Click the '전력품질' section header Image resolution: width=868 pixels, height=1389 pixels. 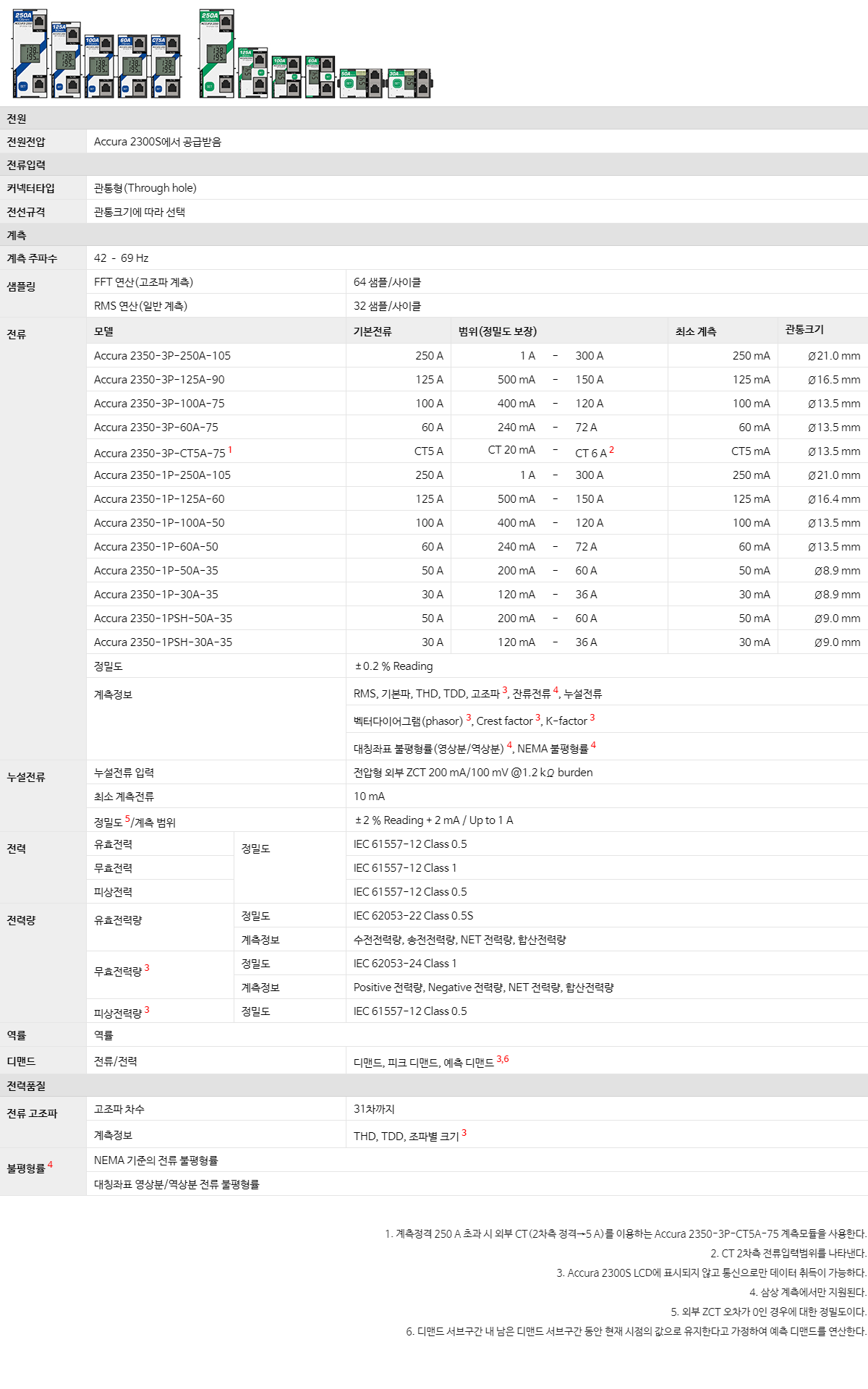pos(434,1086)
